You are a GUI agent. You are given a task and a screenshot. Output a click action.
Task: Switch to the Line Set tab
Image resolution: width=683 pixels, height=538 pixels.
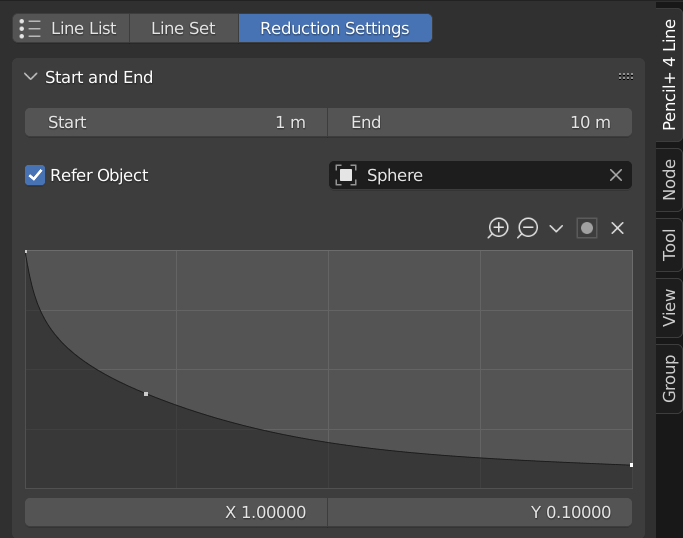pos(183,28)
